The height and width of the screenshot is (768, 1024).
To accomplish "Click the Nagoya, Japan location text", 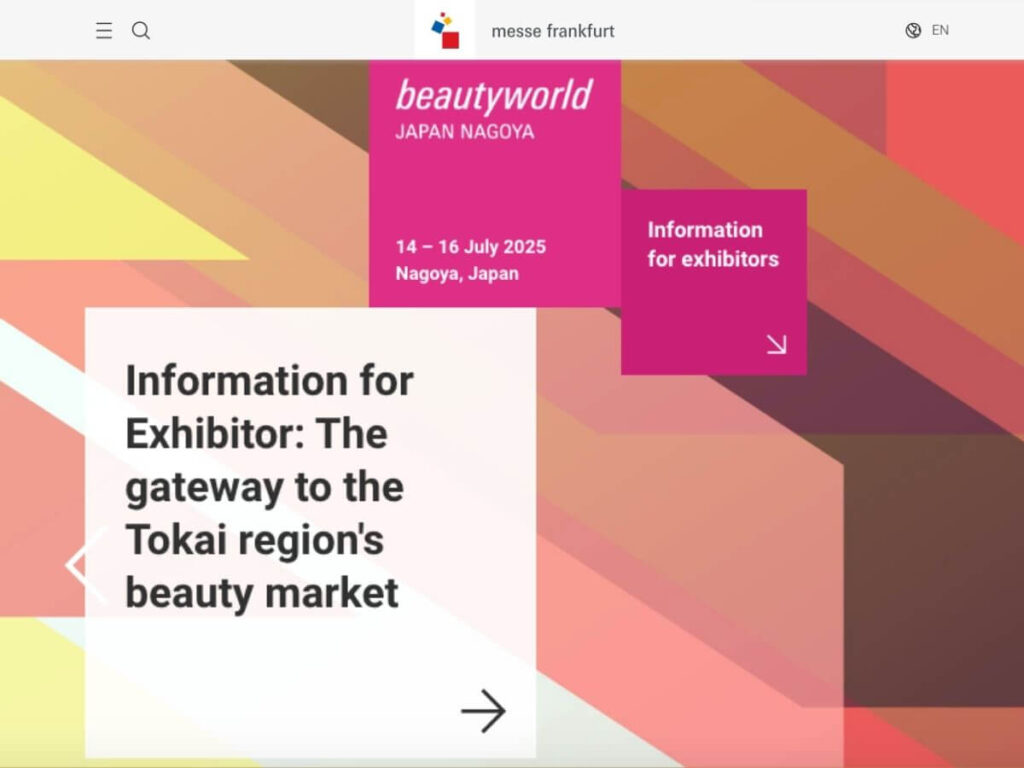I will pos(457,274).
